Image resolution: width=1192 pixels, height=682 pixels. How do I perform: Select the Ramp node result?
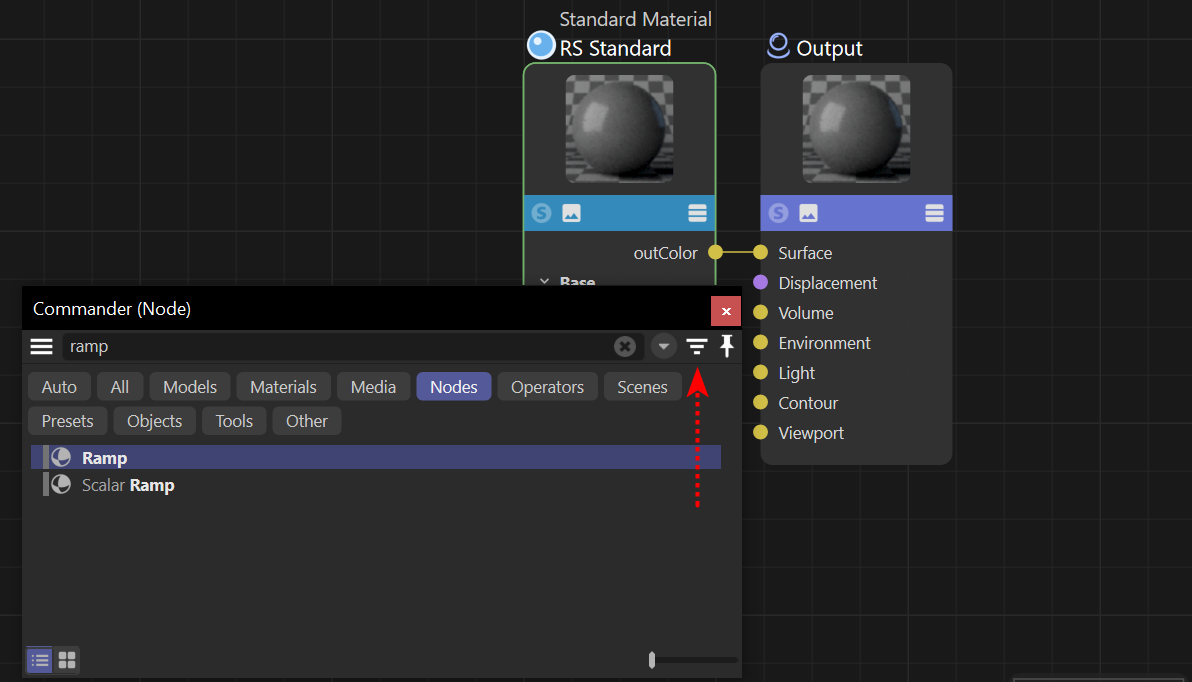105,458
